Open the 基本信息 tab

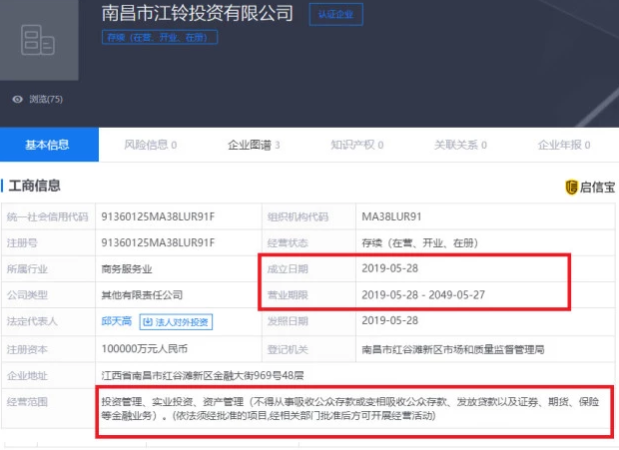pos(49,144)
